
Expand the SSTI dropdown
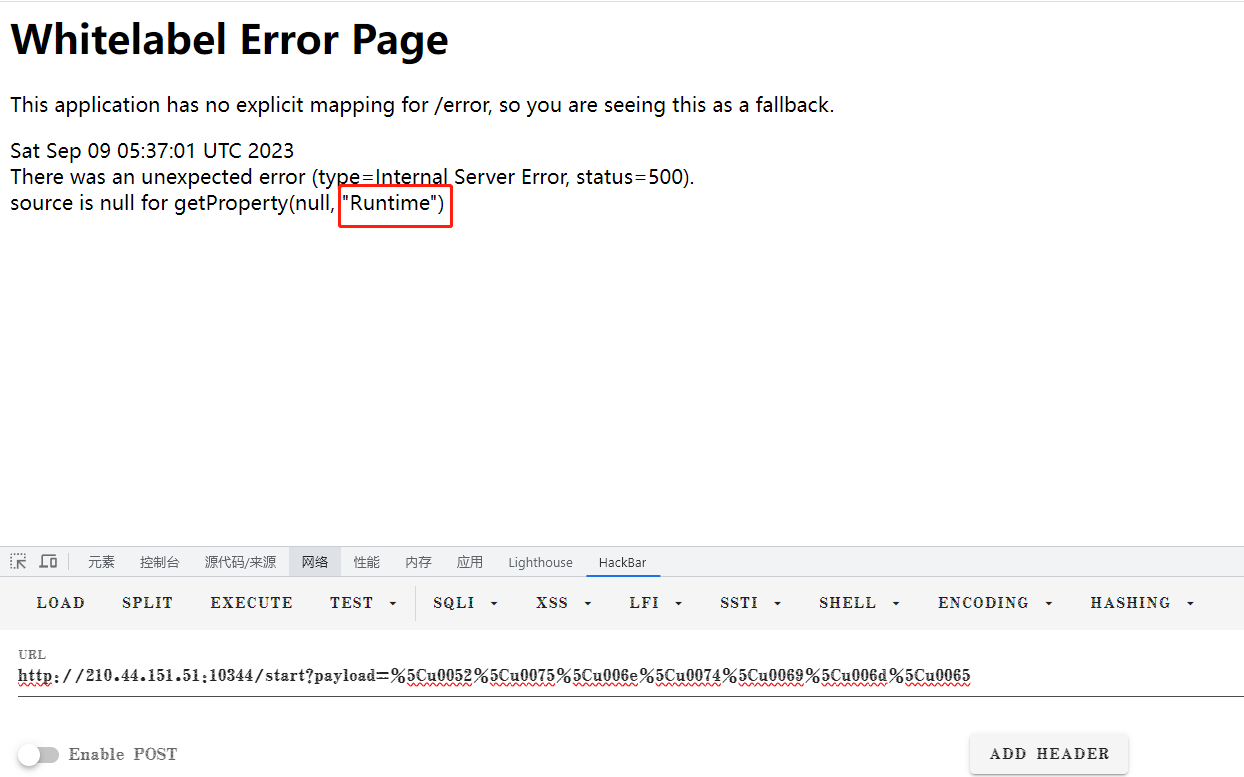click(x=750, y=603)
